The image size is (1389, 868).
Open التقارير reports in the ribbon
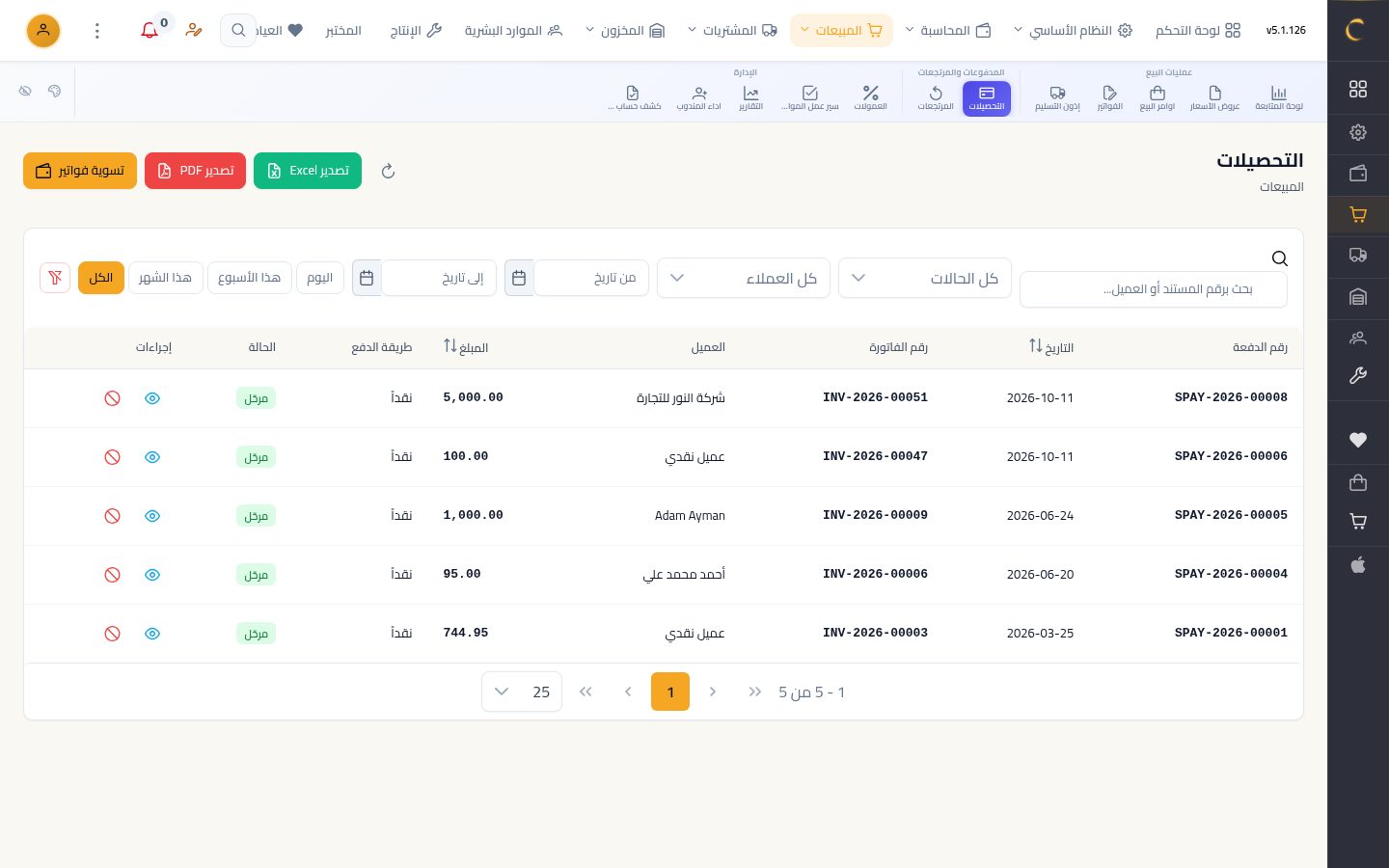tap(750, 98)
